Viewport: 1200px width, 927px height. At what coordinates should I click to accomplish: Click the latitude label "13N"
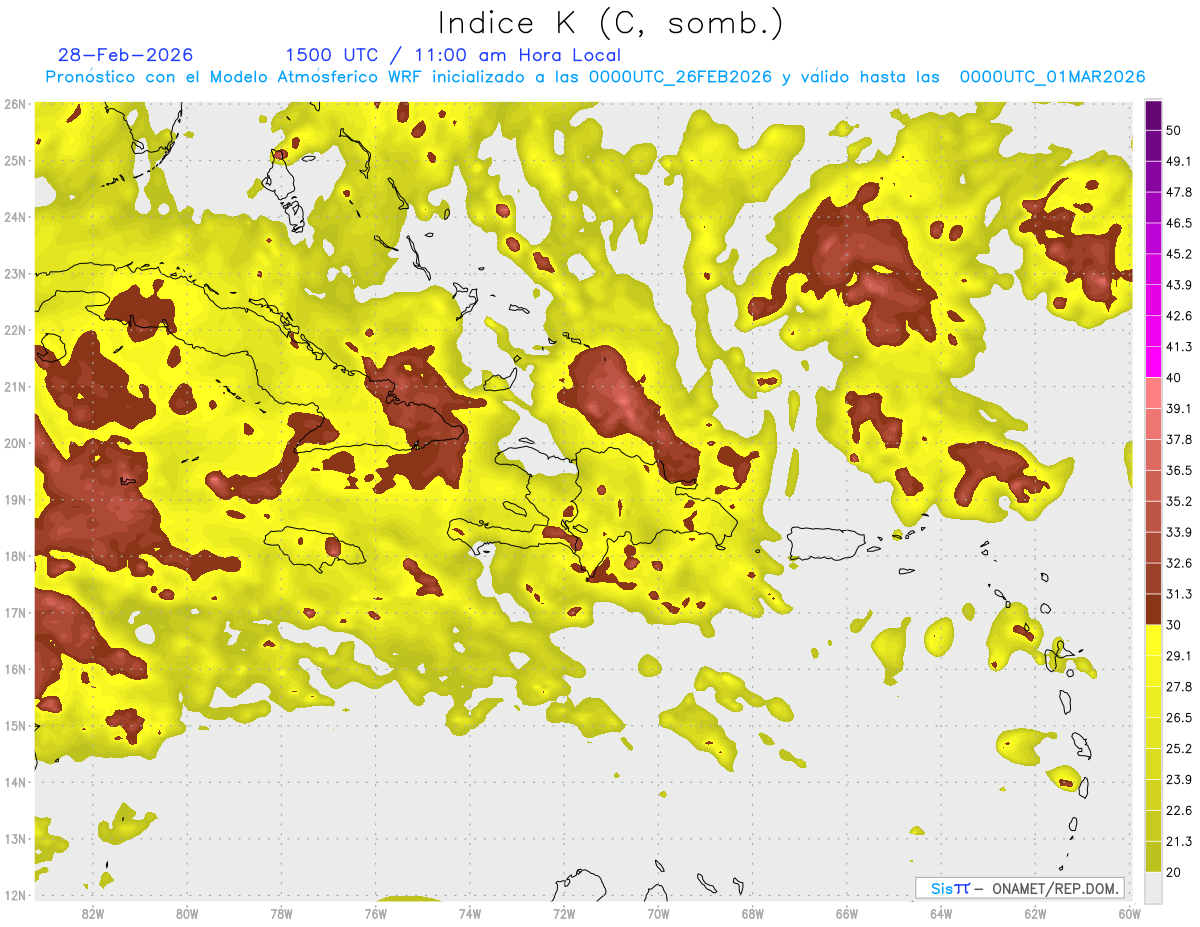14,839
